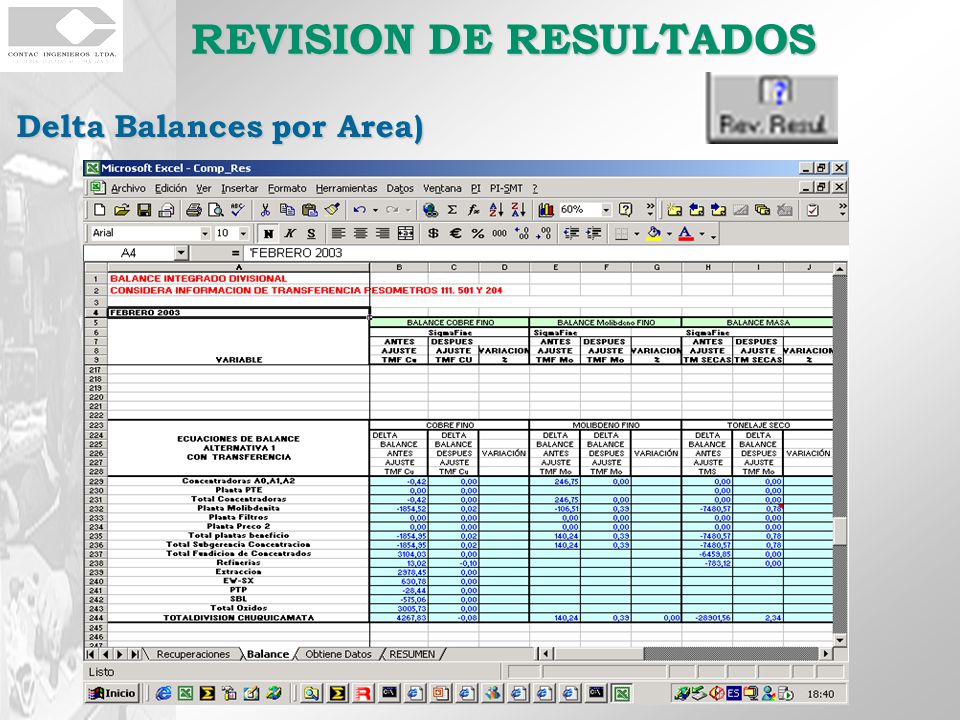Click the horizontal scrollbar right arrow
960x720 pixels.
826,654
